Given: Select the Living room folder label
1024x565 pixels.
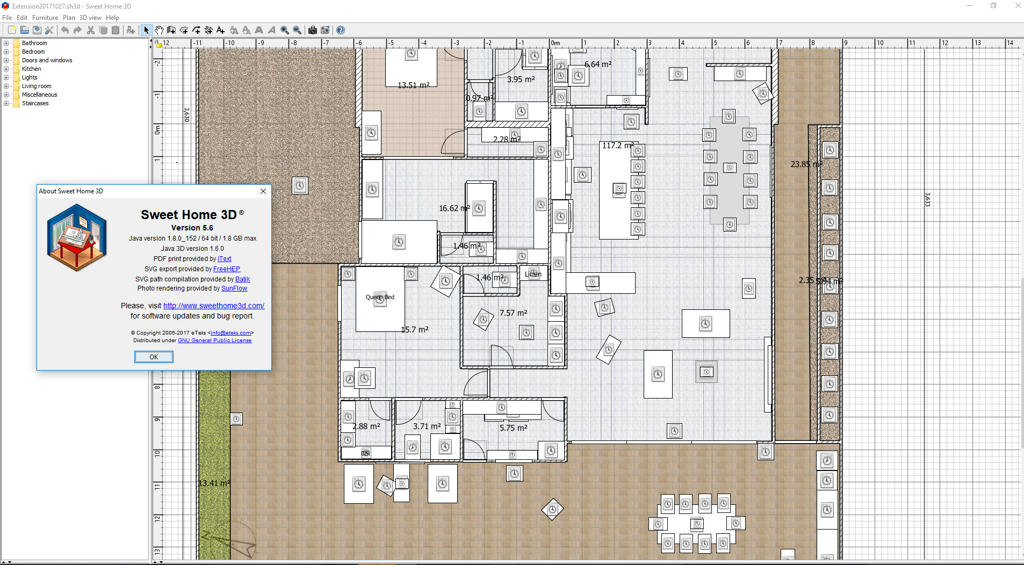Looking at the screenshot, I should [36, 86].
